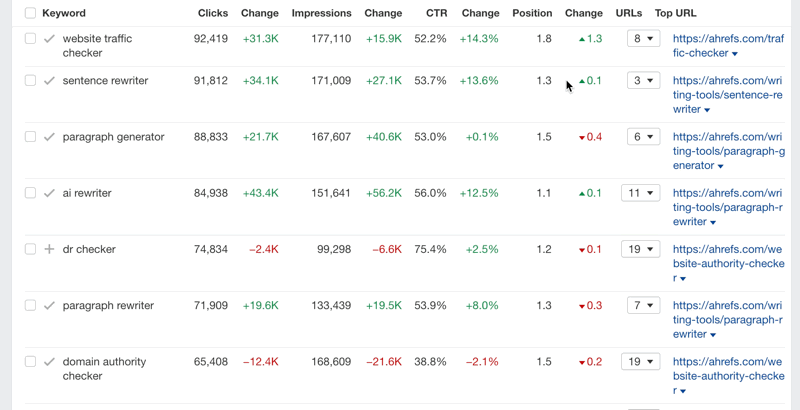Image resolution: width=800 pixels, height=410 pixels.
Task: Click checkmark icon beside paragraph rewriter
Action: (x=49, y=305)
